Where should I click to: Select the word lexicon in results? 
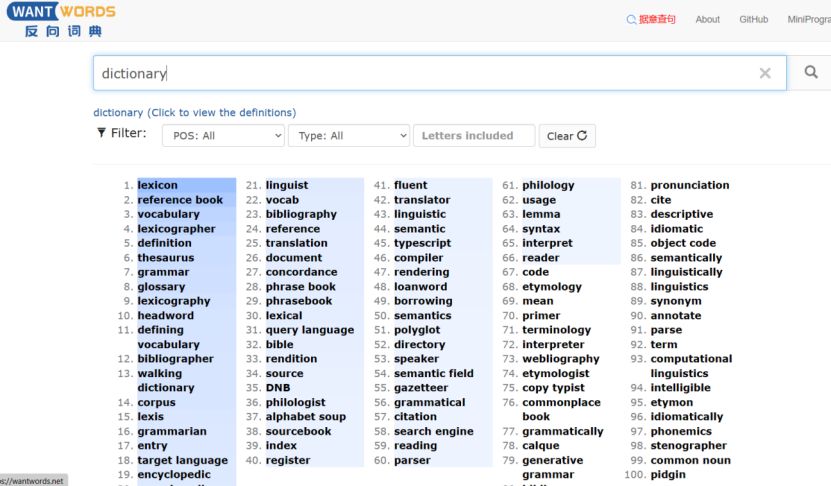[x=157, y=185]
